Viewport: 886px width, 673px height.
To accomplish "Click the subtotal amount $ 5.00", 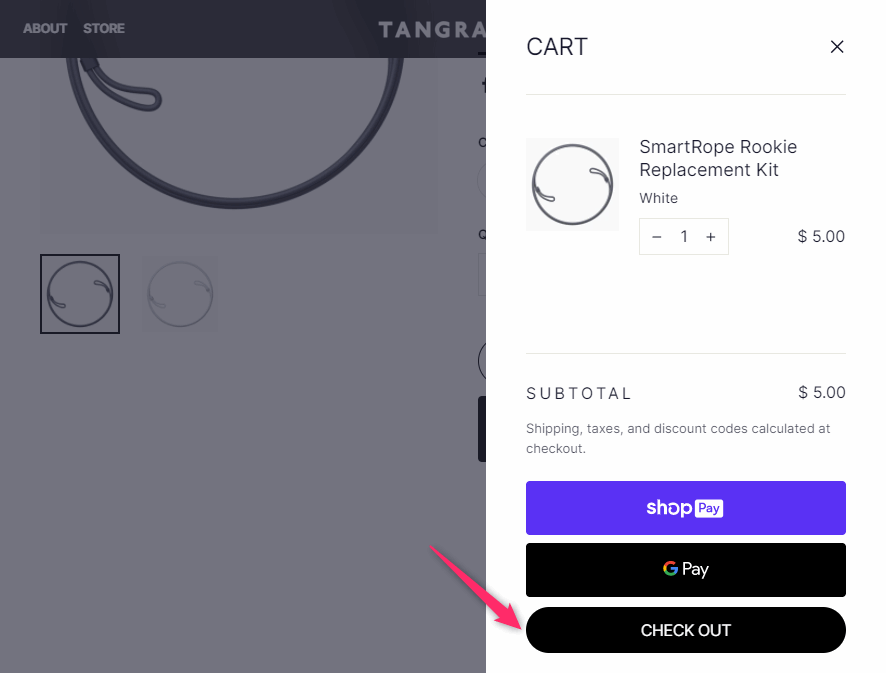I will click(x=822, y=393).
